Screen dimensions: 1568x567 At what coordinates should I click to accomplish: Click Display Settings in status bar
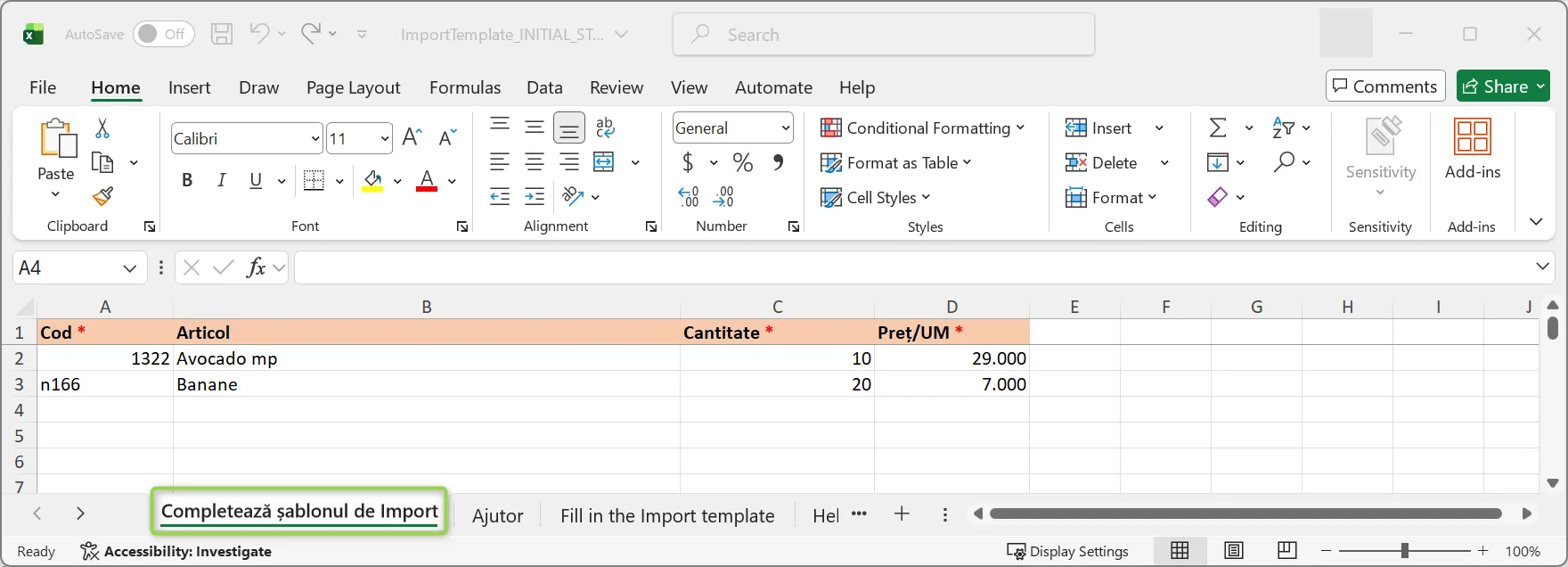click(x=1067, y=551)
